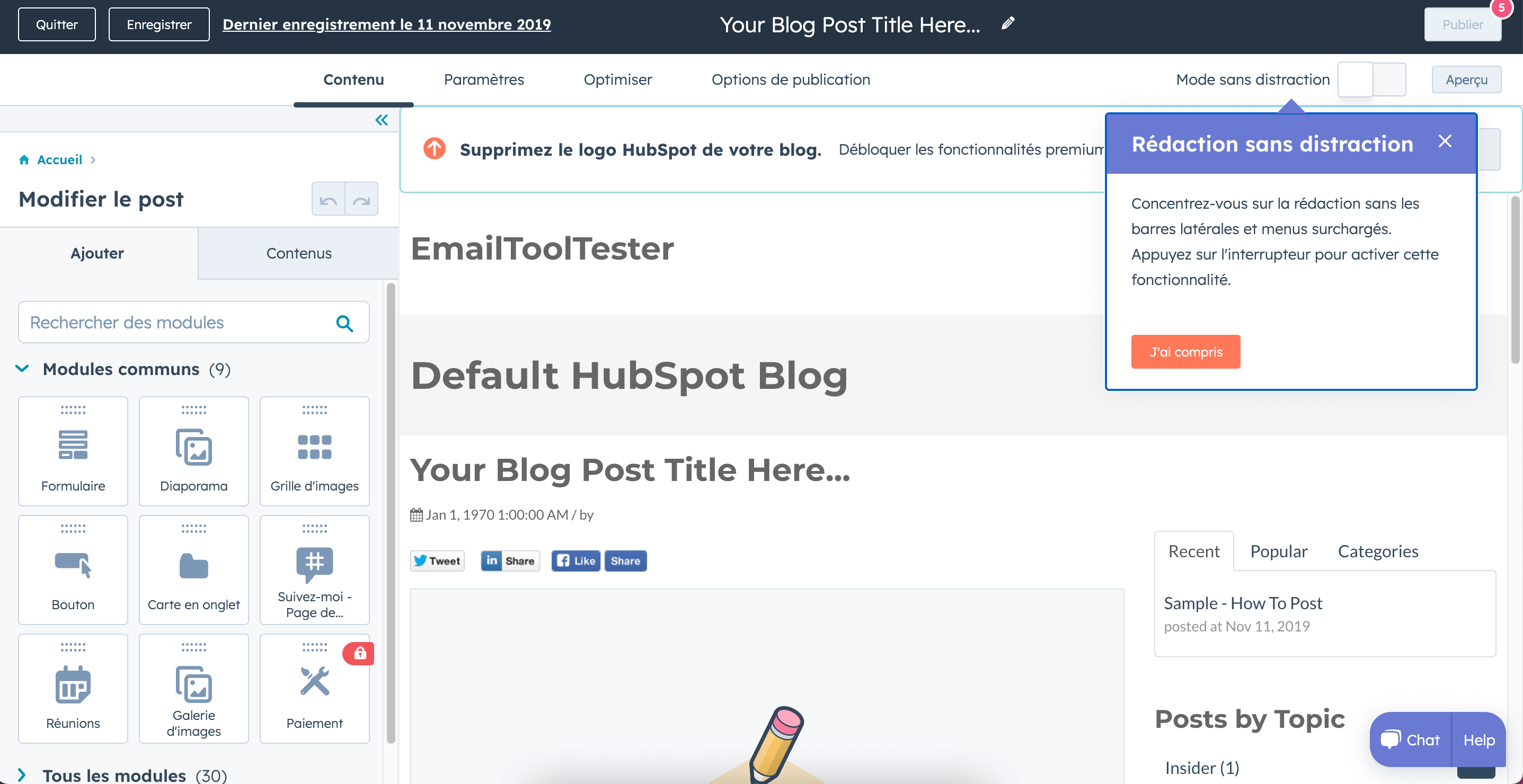Search for a specific module
Image resolution: width=1523 pixels, height=784 pixels.
click(191, 322)
